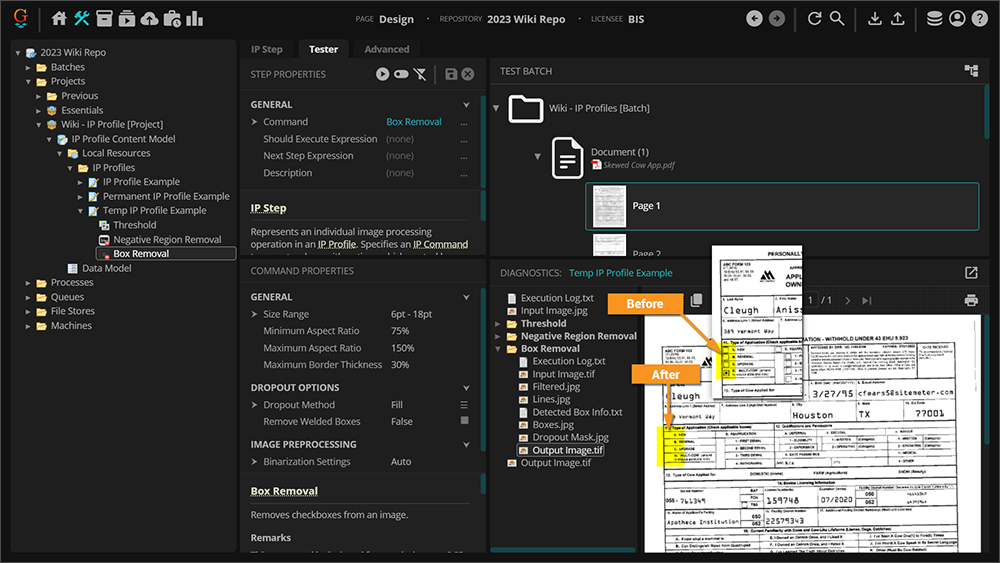Image resolution: width=1000 pixels, height=563 pixels.
Task: Jump to last page in viewer
Action: pyautogui.click(x=867, y=300)
